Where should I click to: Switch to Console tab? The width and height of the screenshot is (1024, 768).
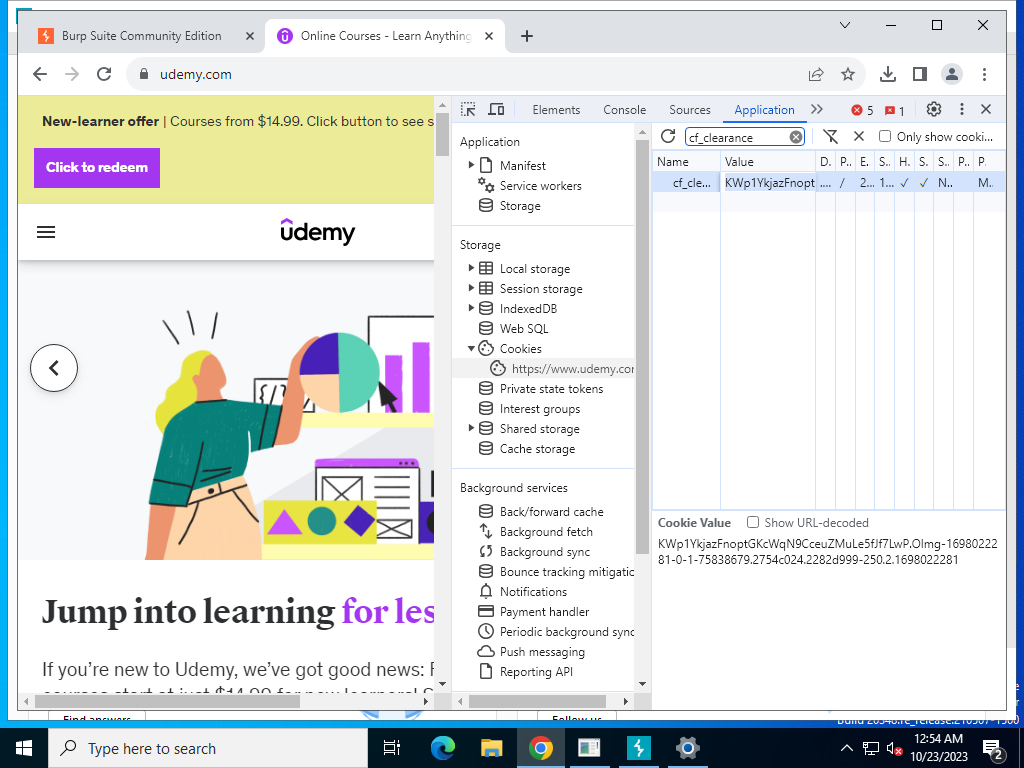[x=624, y=110]
